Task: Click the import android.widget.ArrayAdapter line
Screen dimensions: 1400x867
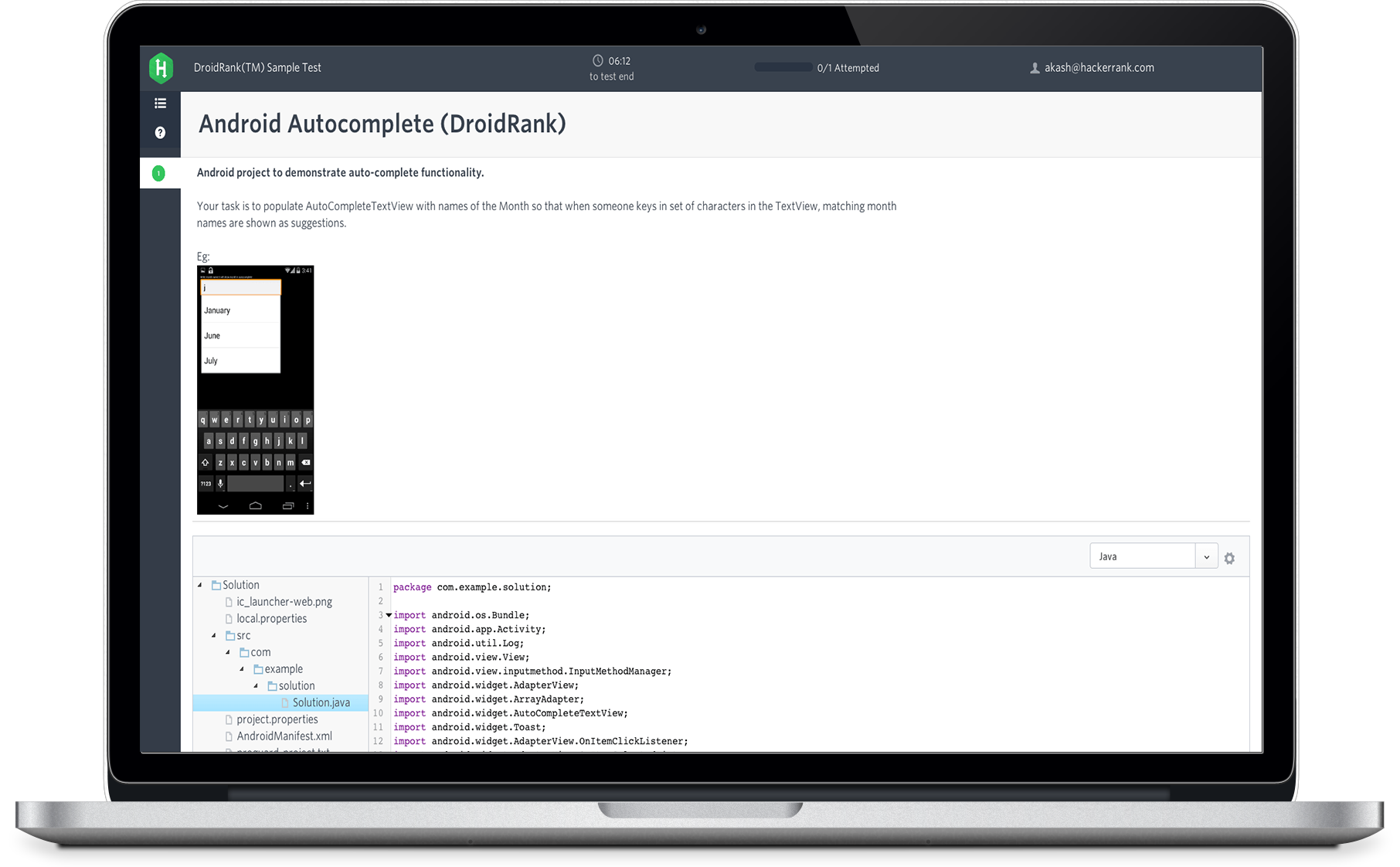Action: click(489, 700)
